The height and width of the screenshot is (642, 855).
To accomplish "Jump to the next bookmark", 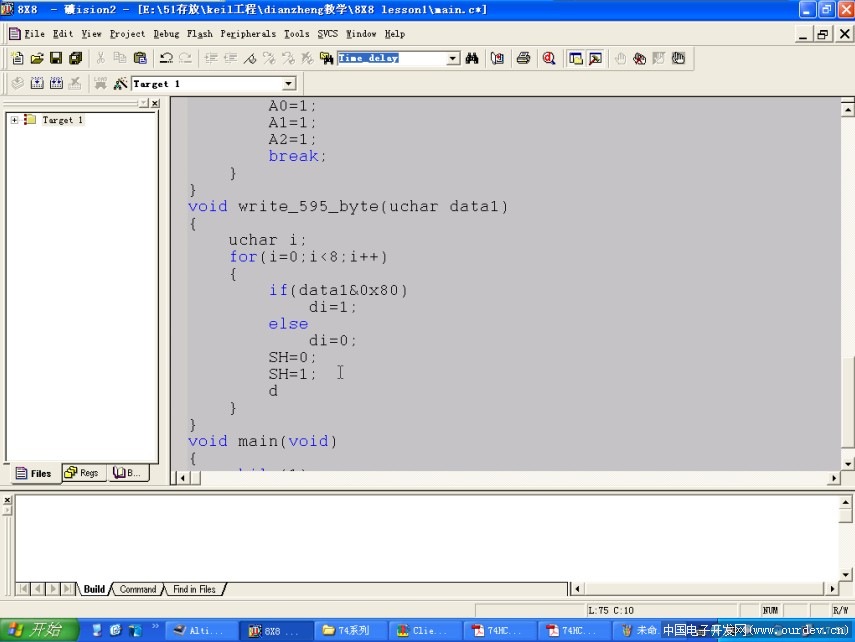I will click(269, 58).
